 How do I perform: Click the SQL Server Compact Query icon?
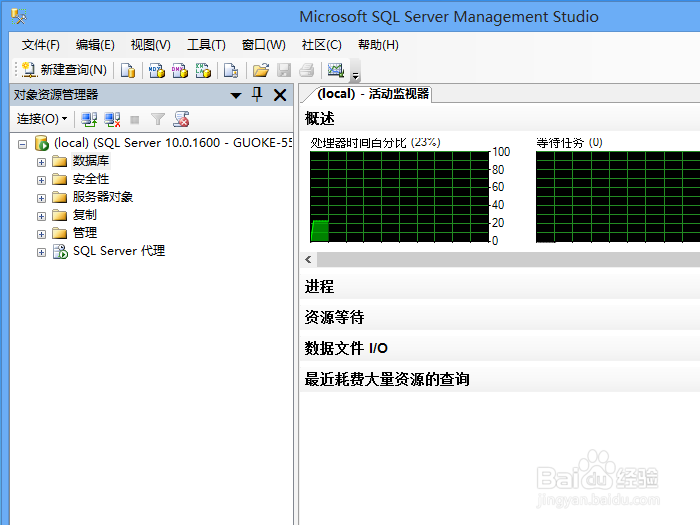point(231,70)
